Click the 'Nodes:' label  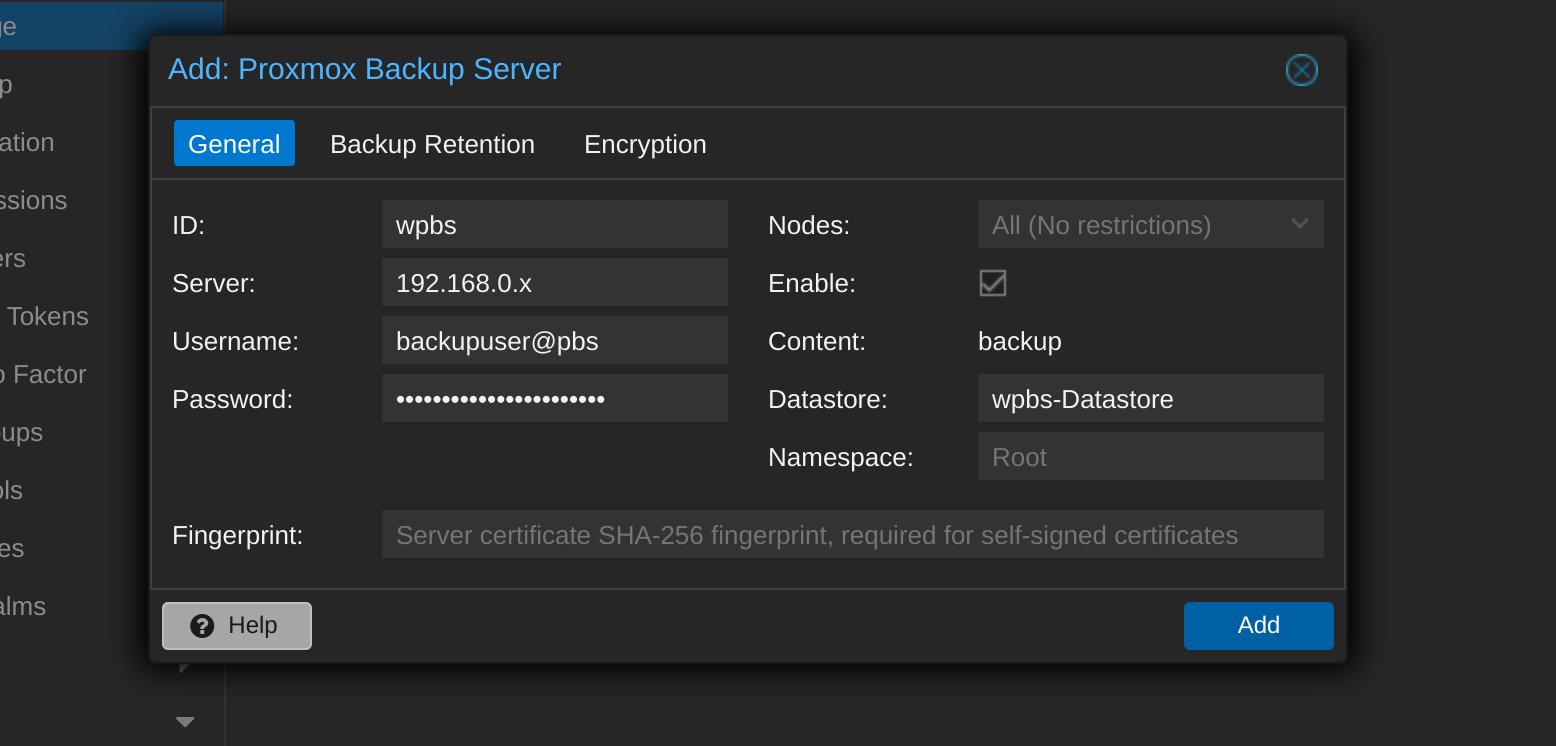click(x=809, y=225)
